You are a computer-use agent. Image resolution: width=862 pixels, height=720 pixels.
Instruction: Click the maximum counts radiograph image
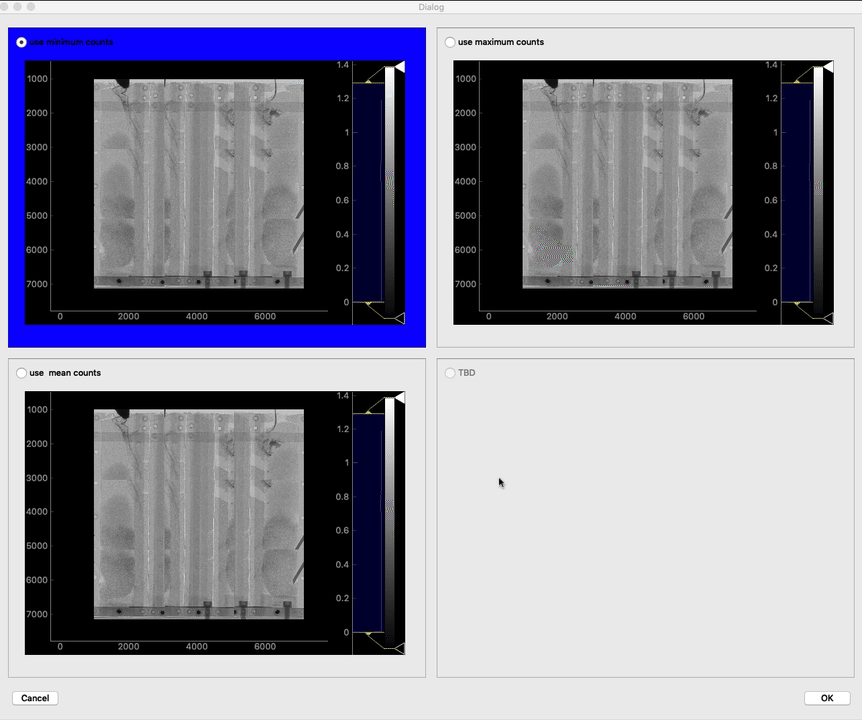pos(627,183)
